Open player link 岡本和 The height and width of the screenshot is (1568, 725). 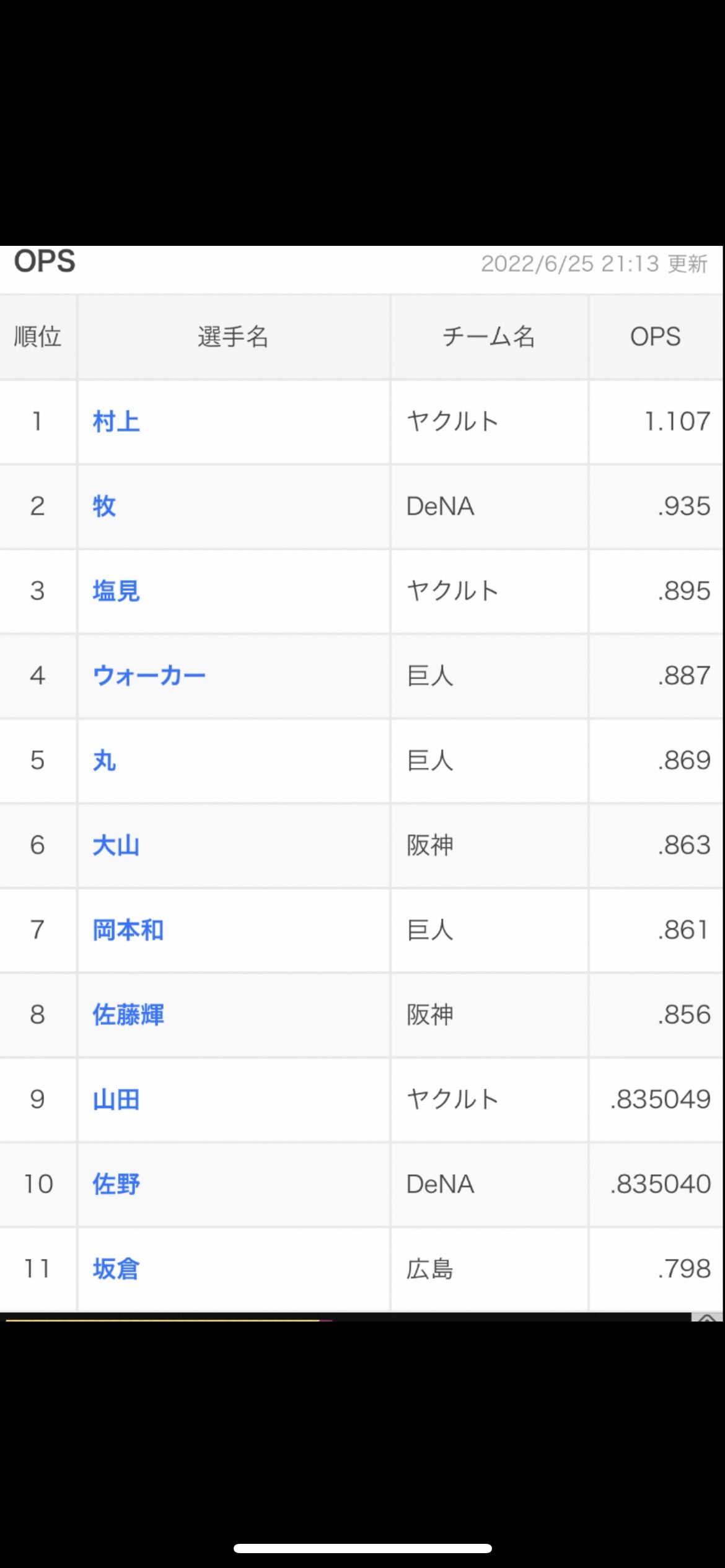[128, 930]
